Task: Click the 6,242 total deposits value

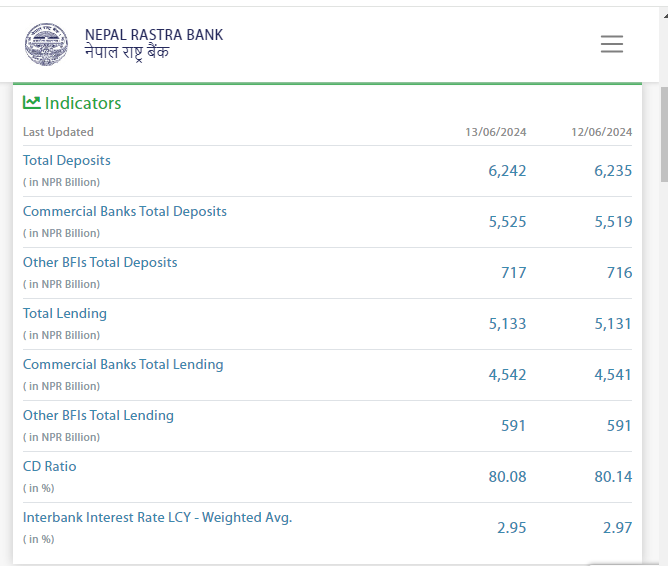Action: [507, 171]
